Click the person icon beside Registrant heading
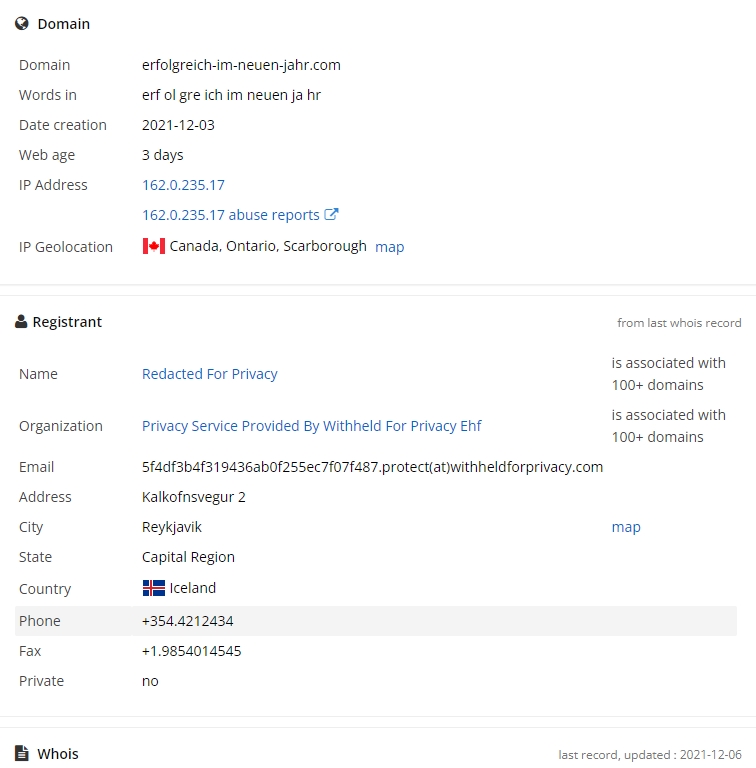 pyautogui.click(x=21, y=322)
